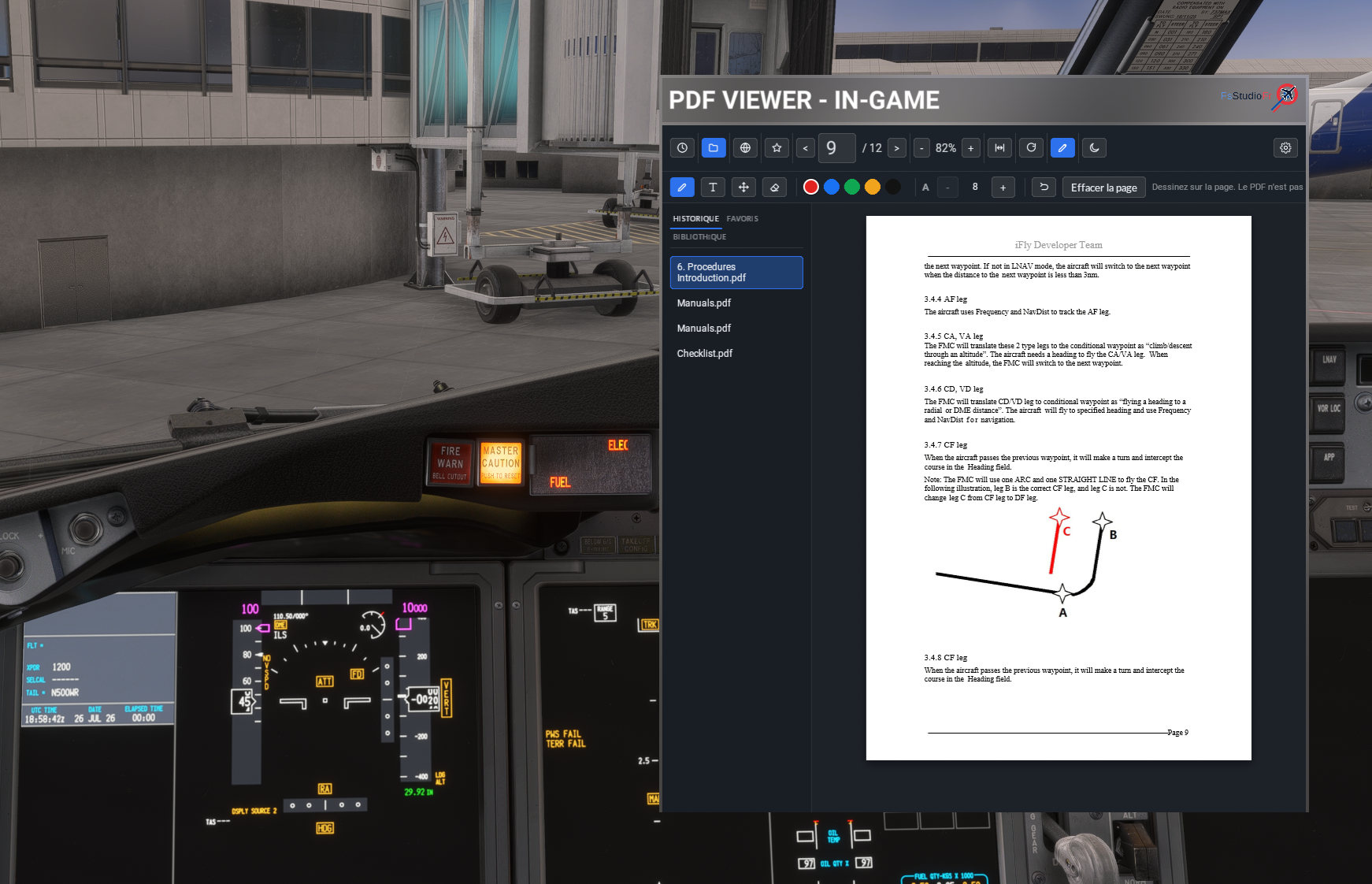Open 6. Procedures Introduction.pdf
The image size is (1372, 884).
(736, 273)
